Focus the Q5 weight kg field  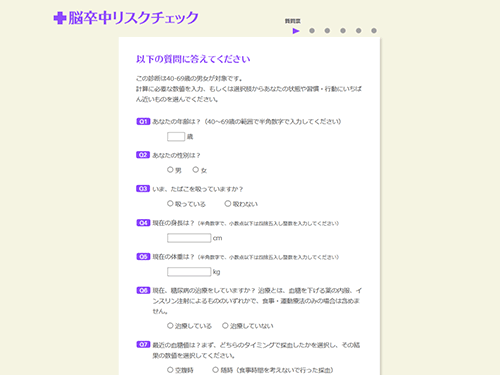coord(189,272)
